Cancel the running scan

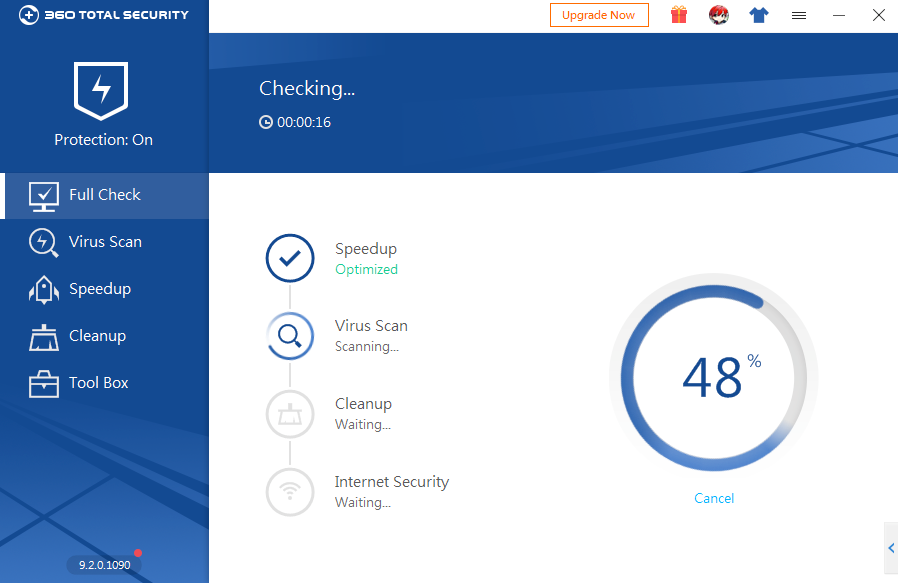tap(713, 498)
